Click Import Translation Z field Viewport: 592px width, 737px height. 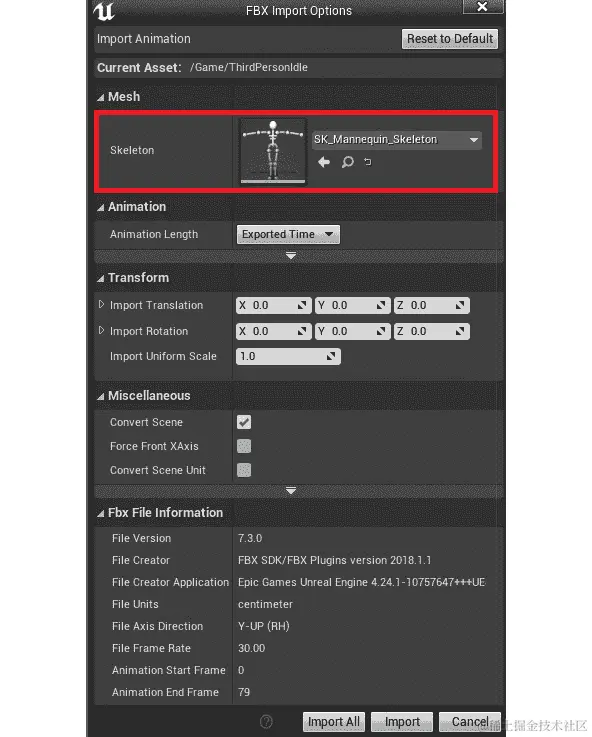[431, 306]
